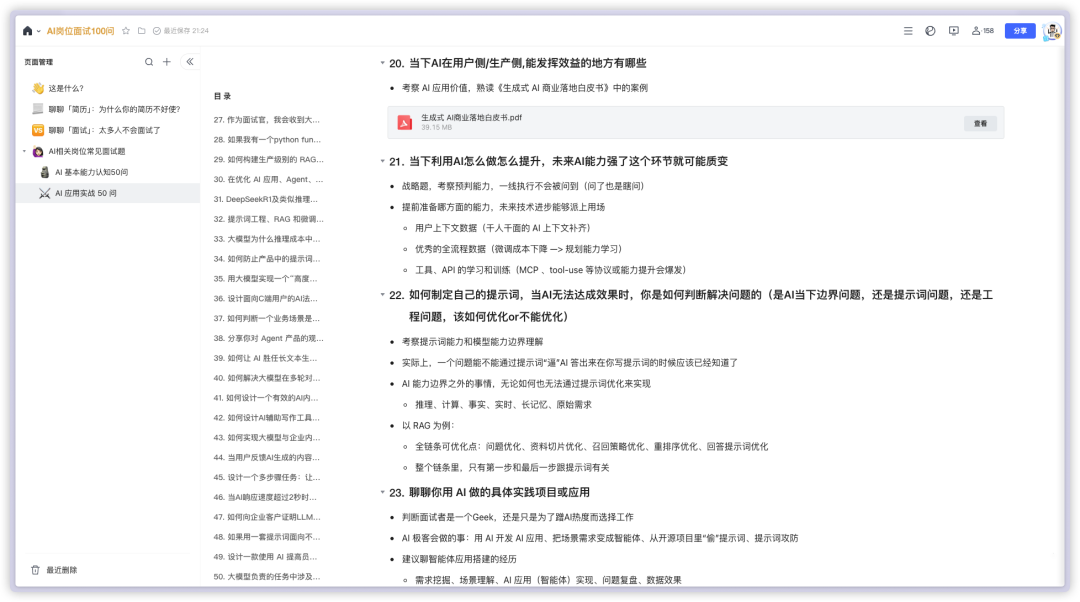This screenshot has width=1080, height=602.
Task: Open the dropdown chevron next to home icon
Action: click(41, 30)
